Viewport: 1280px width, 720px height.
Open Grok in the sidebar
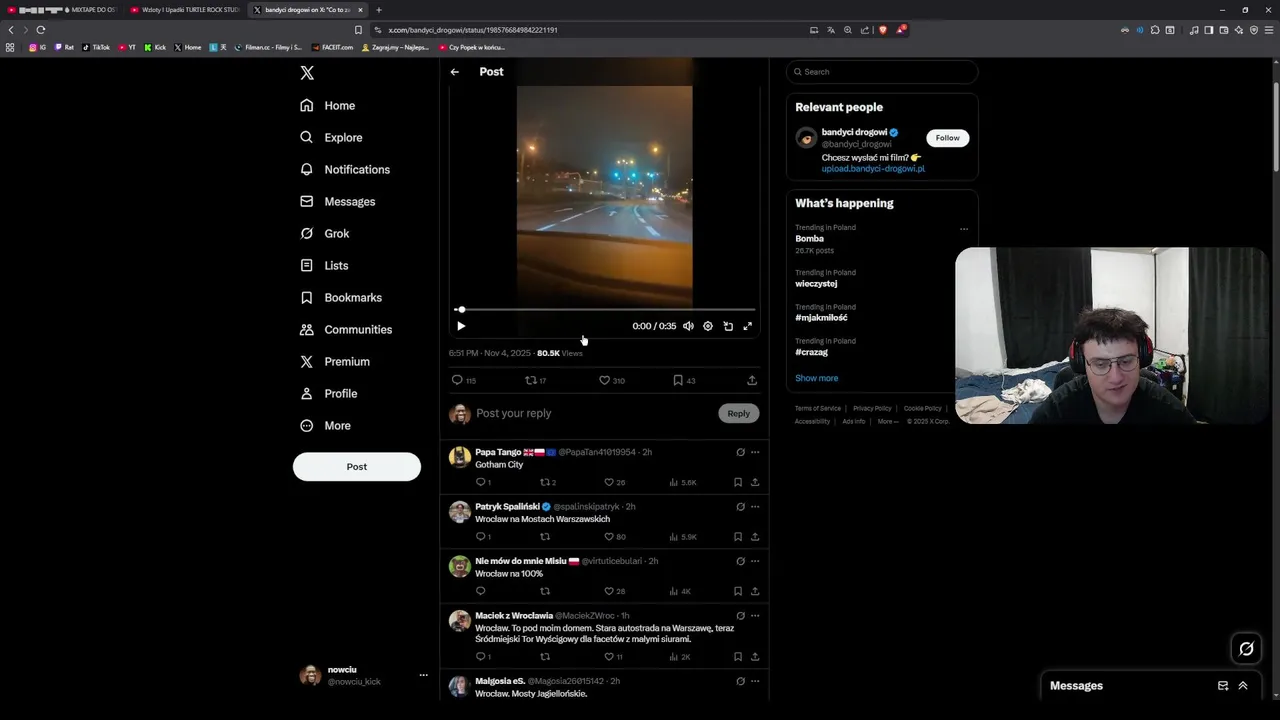point(325,234)
